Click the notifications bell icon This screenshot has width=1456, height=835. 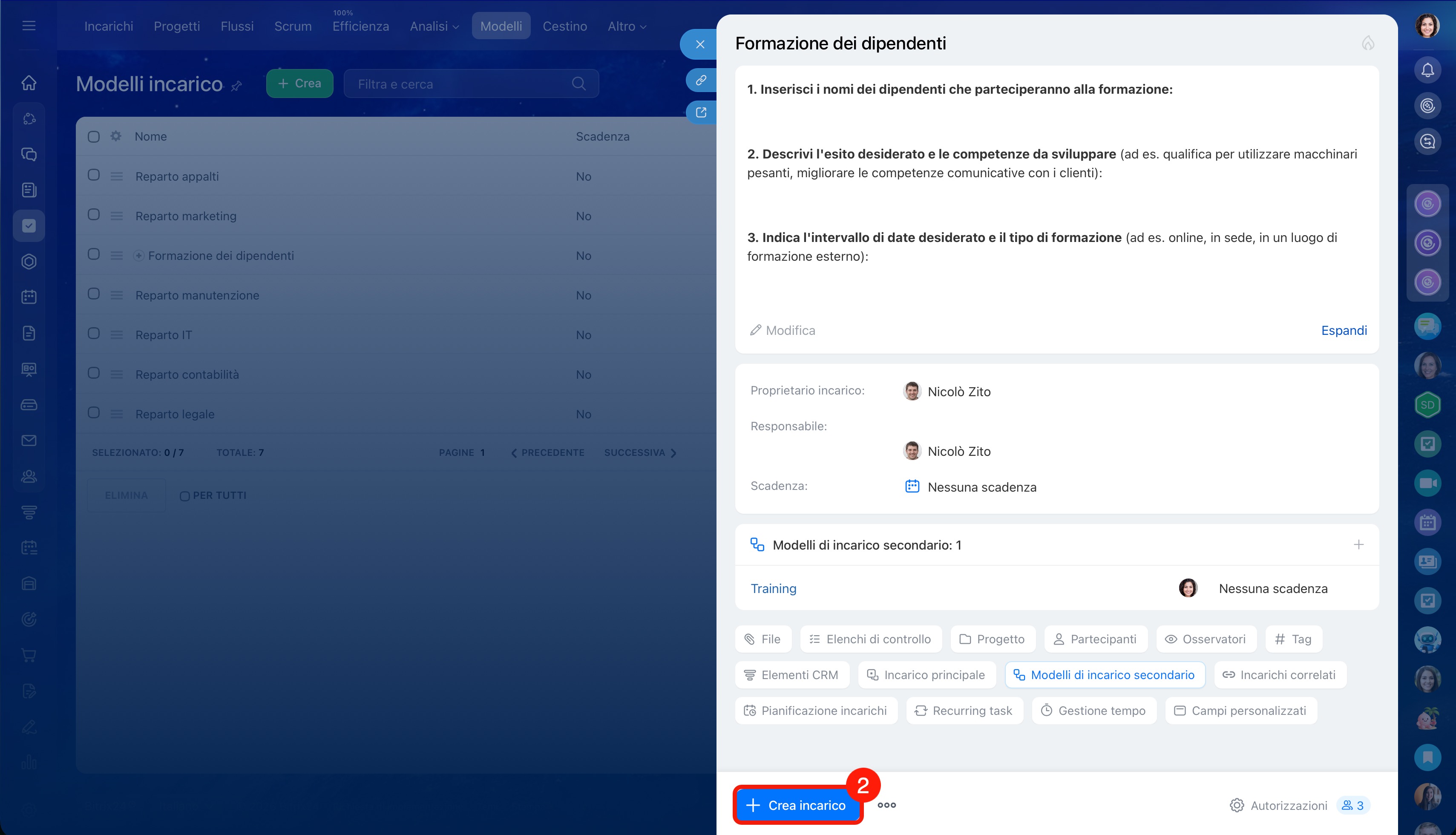[x=1427, y=70]
